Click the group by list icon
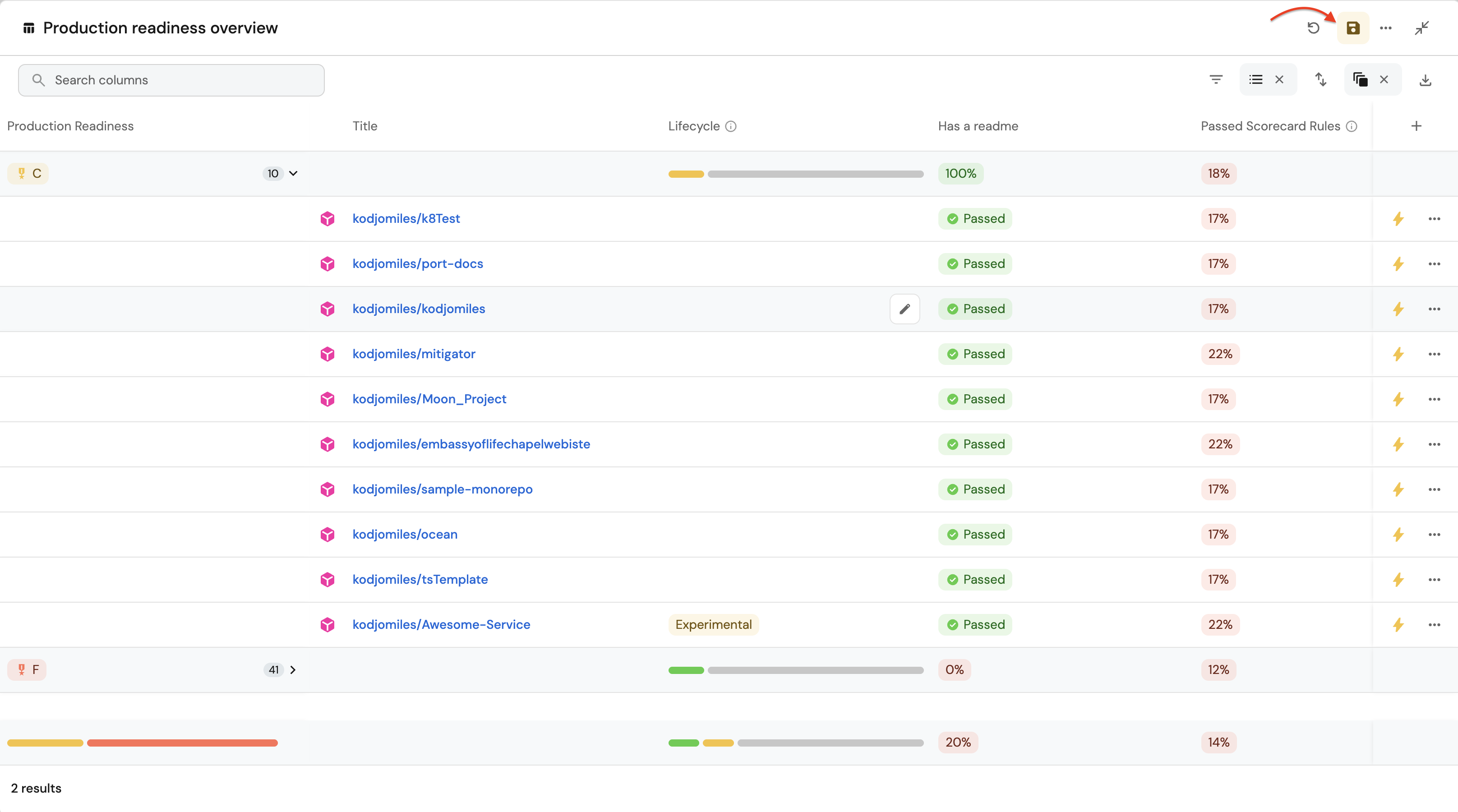The height and width of the screenshot is (812, 1458). [1256, 80]
